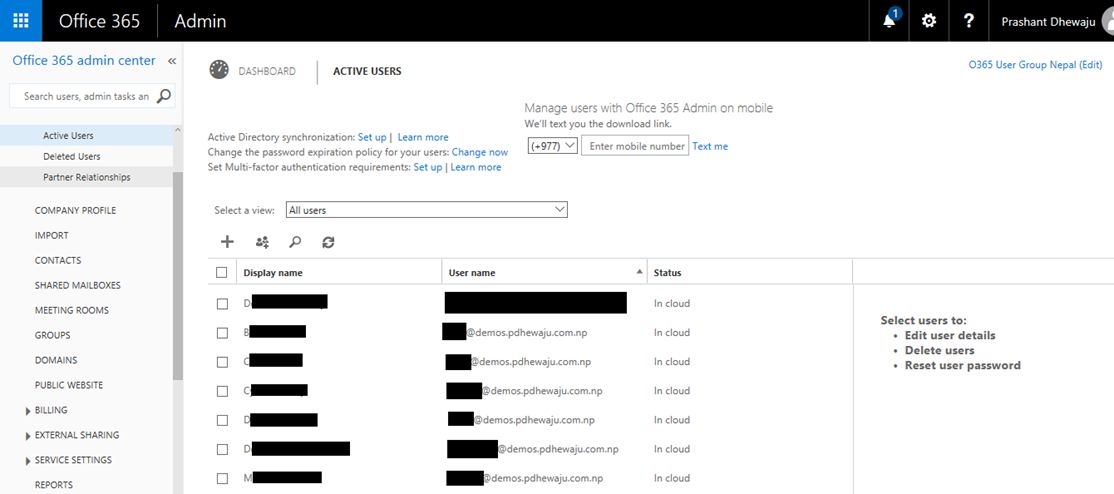This screenshot has height=494, width=1114.
Task: Open Company Profile in sidebar
Action: coord(75,210)
